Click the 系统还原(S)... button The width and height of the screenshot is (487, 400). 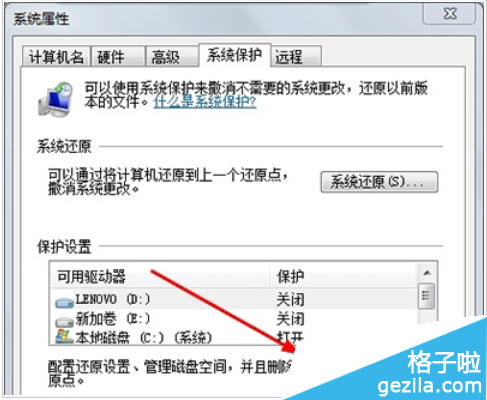[379, 182]
